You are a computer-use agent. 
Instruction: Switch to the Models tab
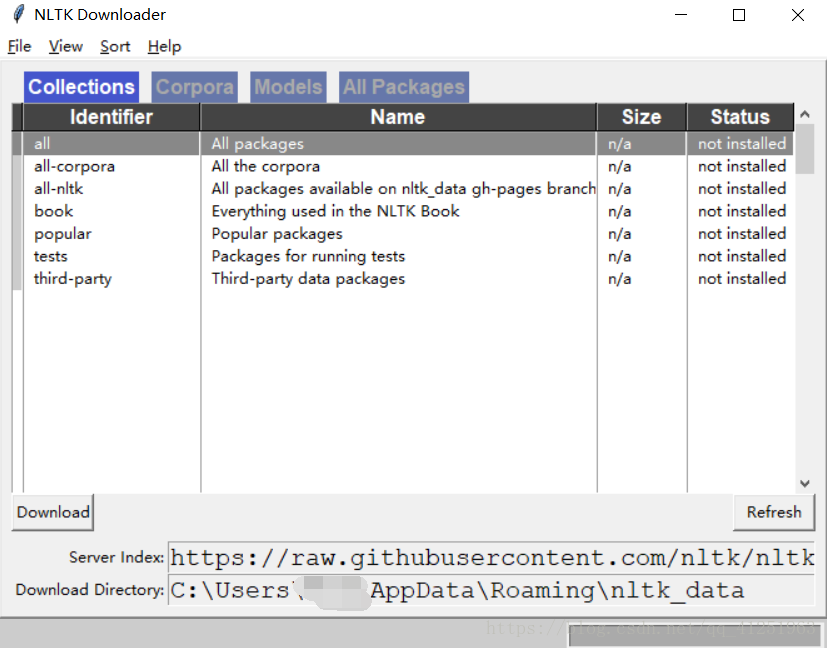(x=288, y=87)
